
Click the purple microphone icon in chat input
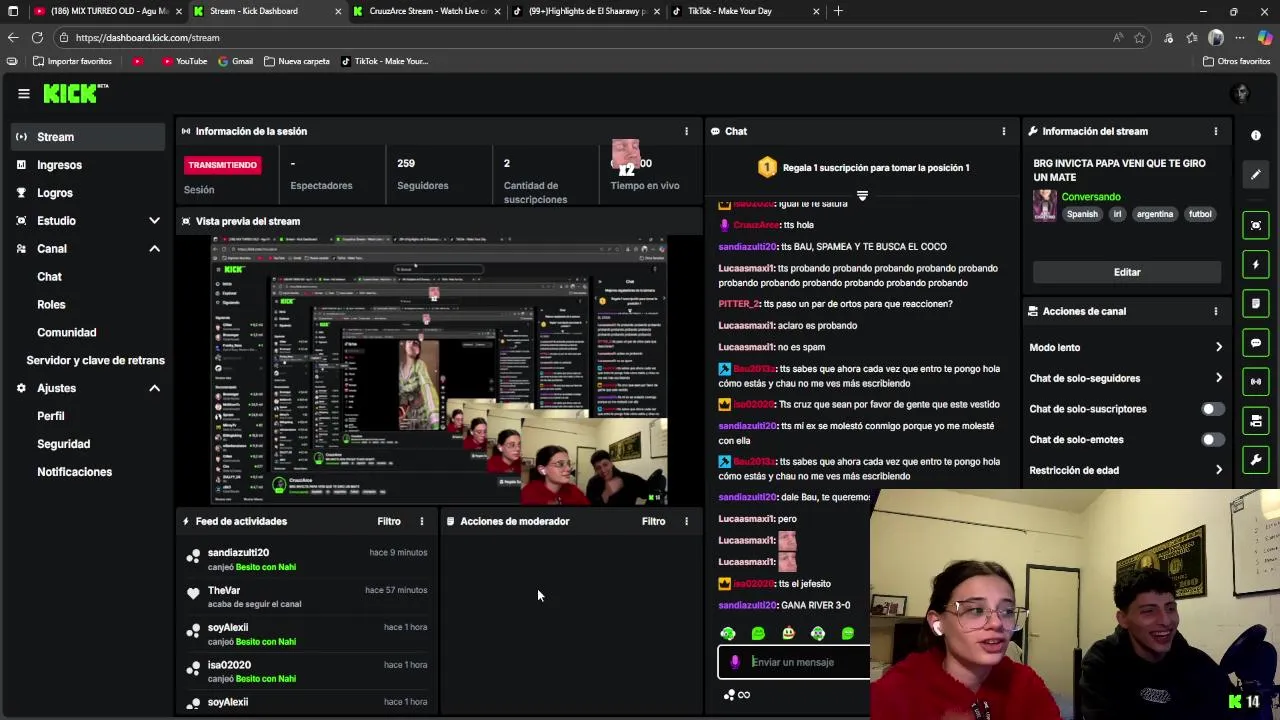pos(735,662)
